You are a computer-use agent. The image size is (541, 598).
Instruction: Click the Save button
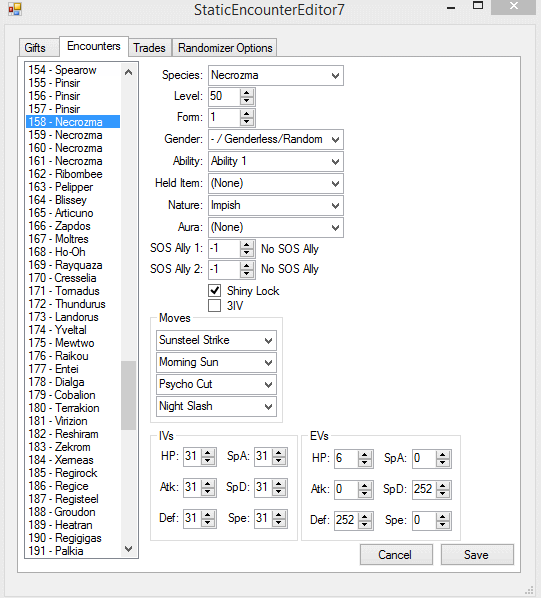pos(477,555)
